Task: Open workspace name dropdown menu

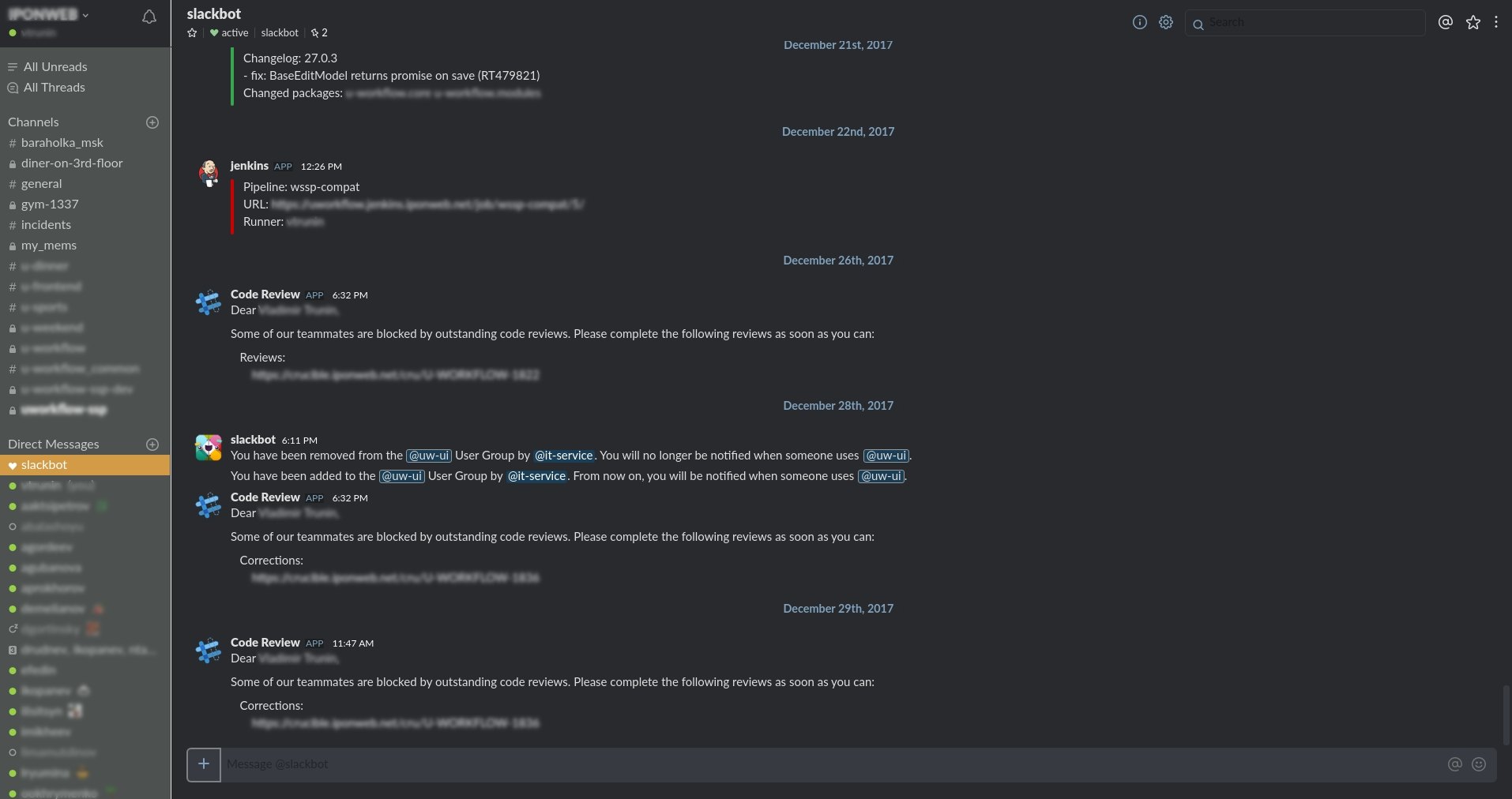Action: [x=49, y=14]
